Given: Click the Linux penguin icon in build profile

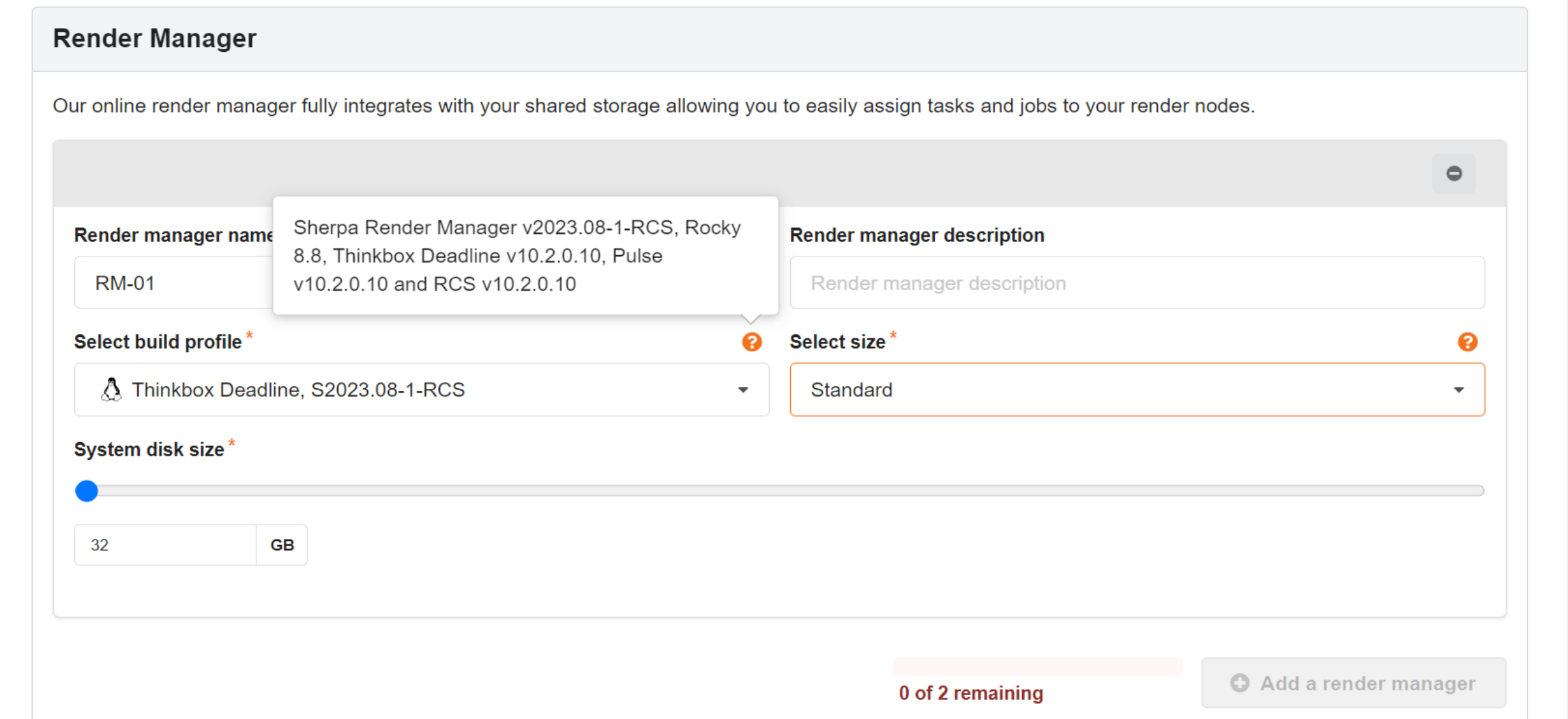Looking at the screenshot, I should 111,390.
